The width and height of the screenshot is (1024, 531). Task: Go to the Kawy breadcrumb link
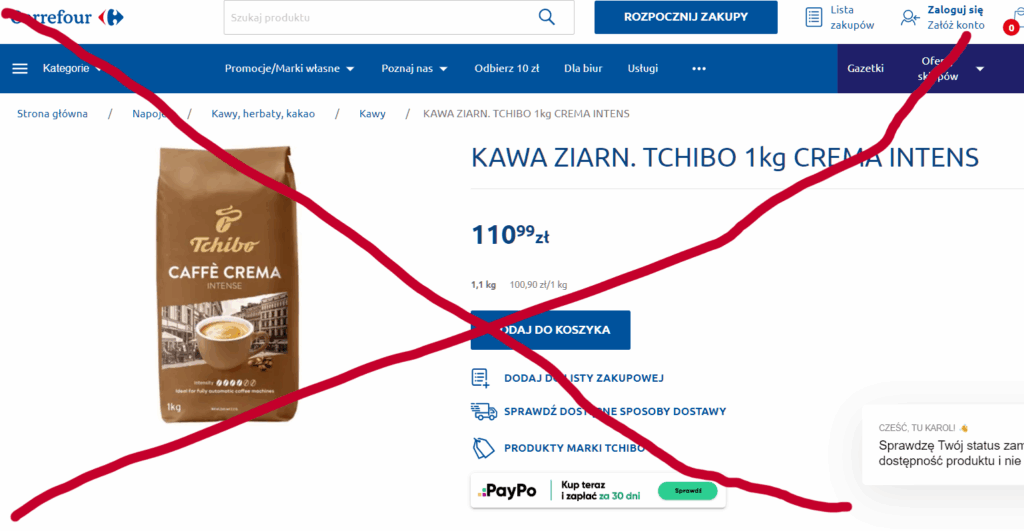click(372, 114)
